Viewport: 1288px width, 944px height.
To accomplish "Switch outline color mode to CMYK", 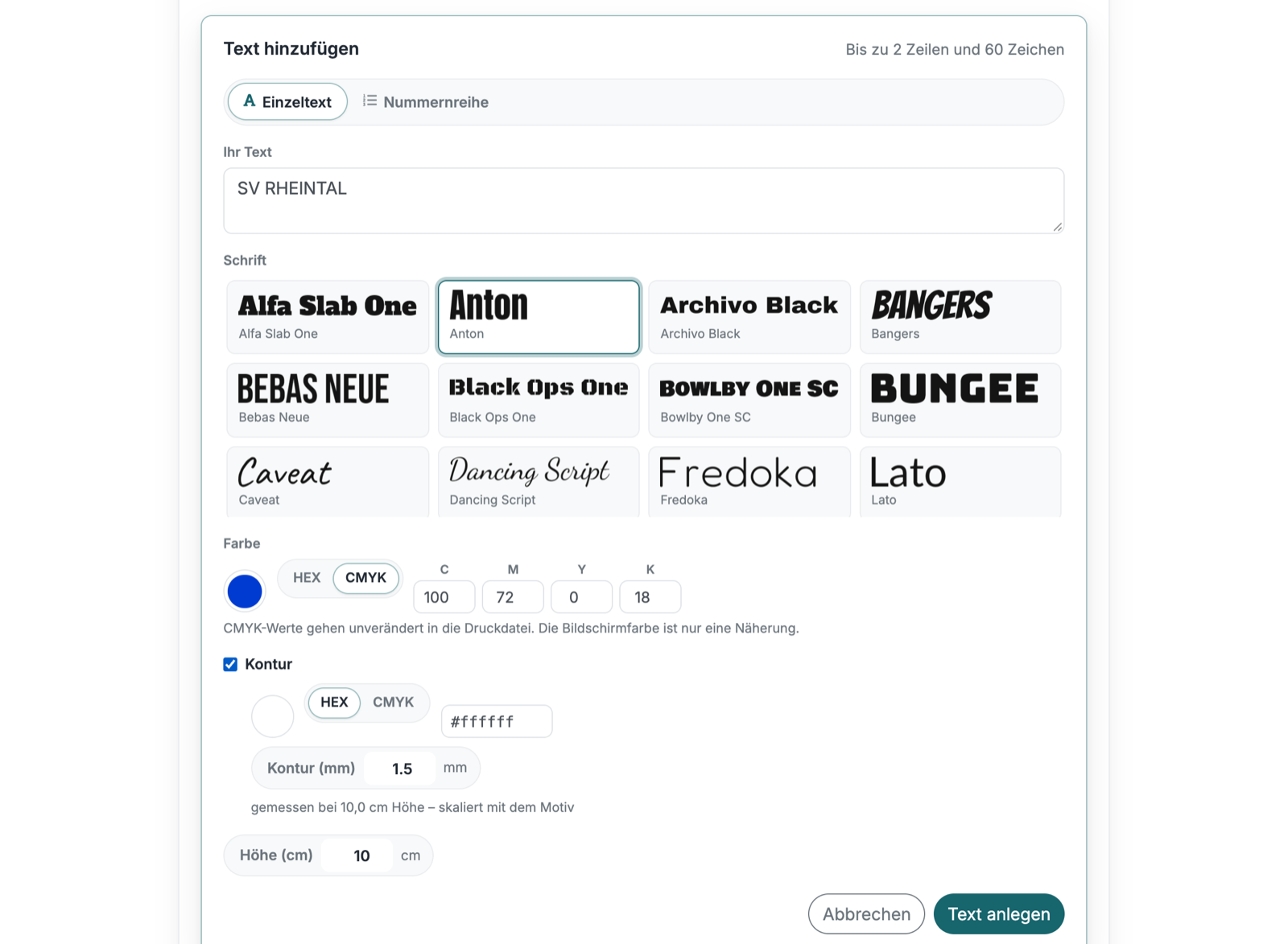I will tap(393, 703).
